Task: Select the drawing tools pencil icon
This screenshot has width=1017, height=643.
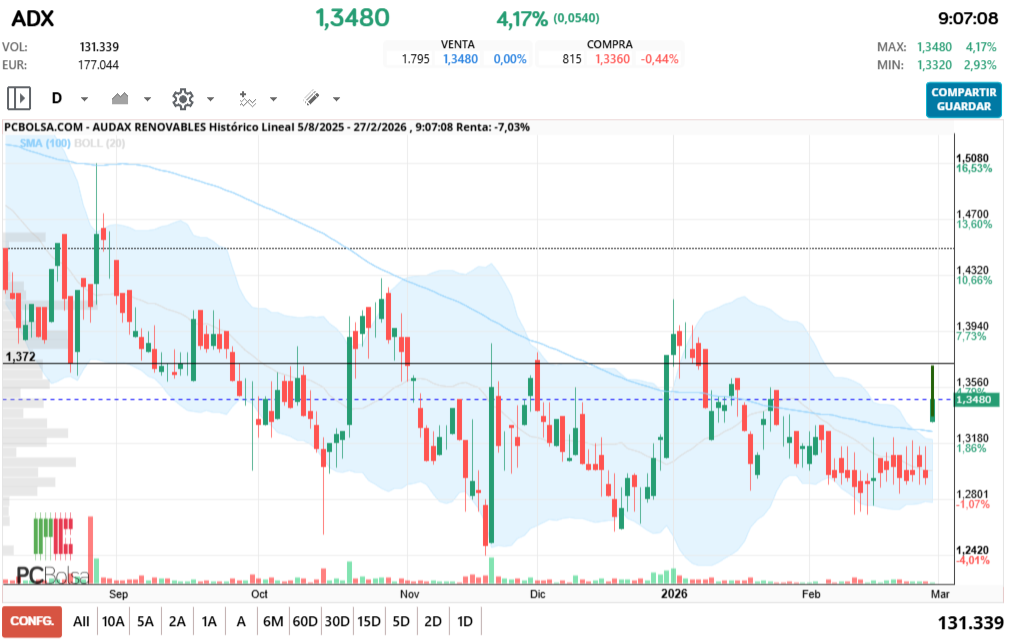Action: tap(310, 97)
